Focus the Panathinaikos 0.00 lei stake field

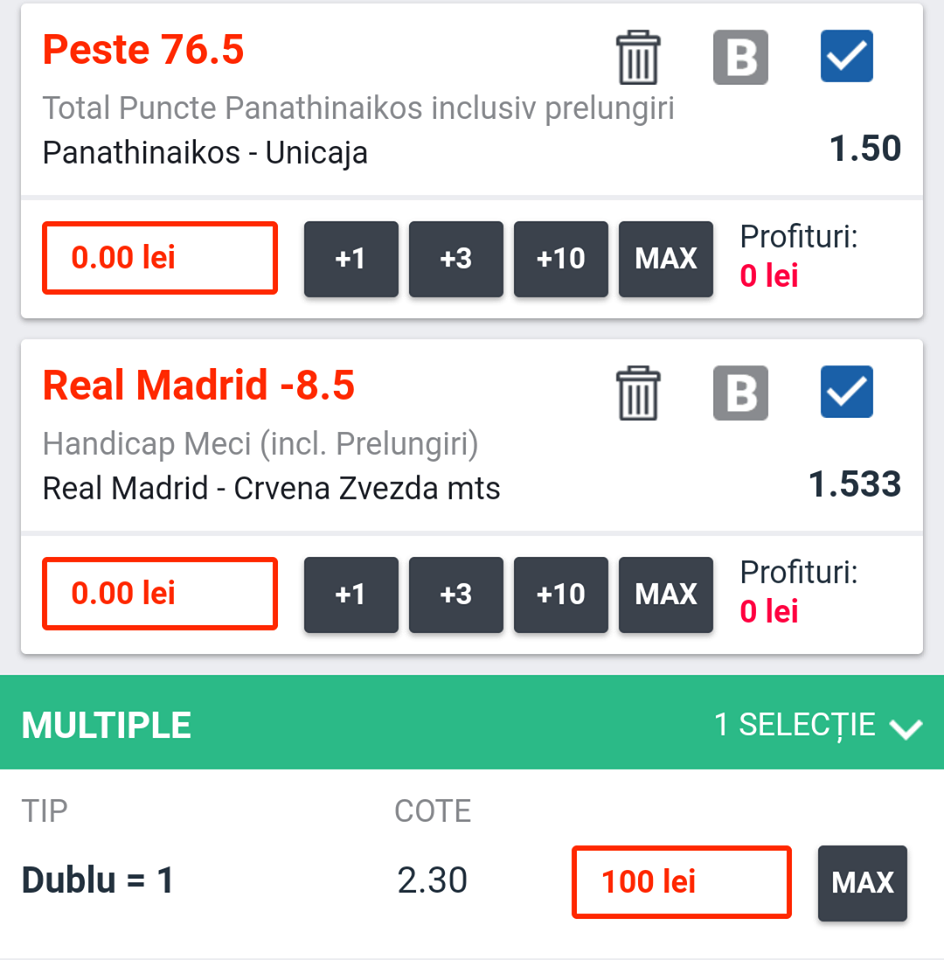coord(159,258)
